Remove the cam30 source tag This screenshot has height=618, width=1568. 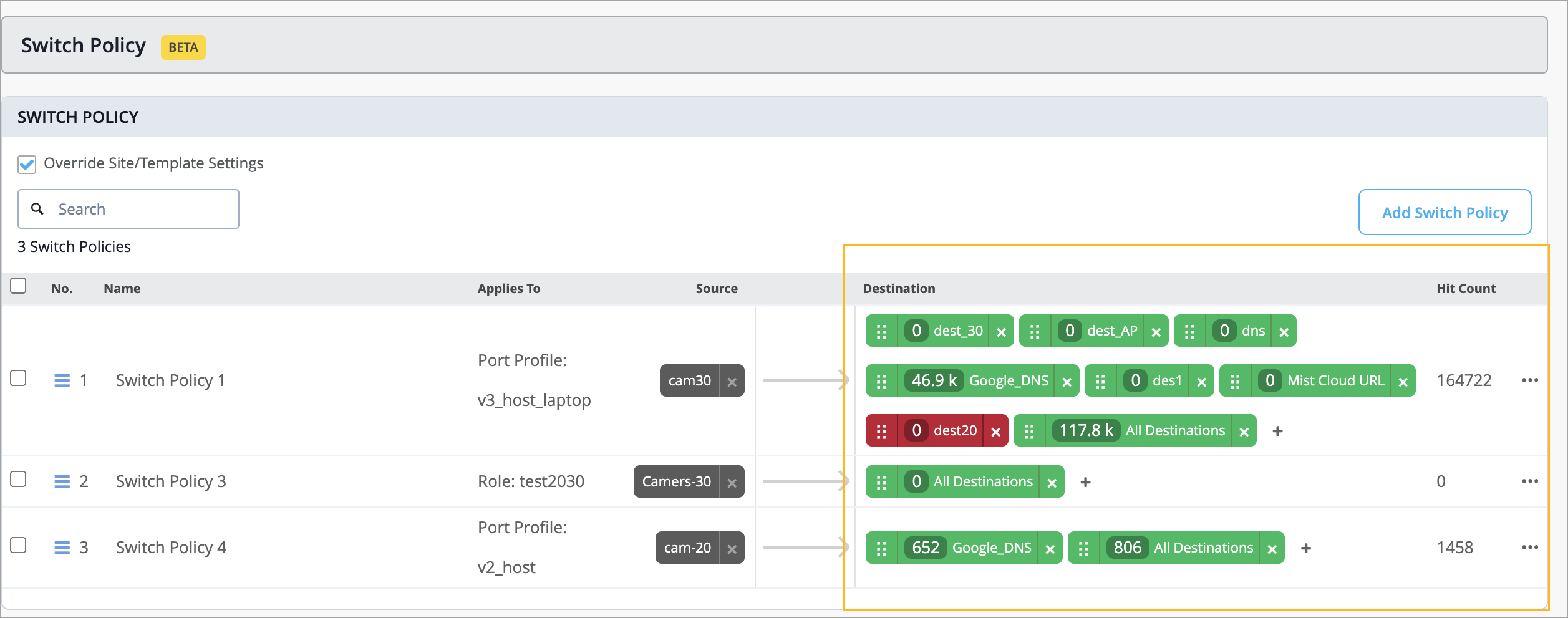point(732,380)
